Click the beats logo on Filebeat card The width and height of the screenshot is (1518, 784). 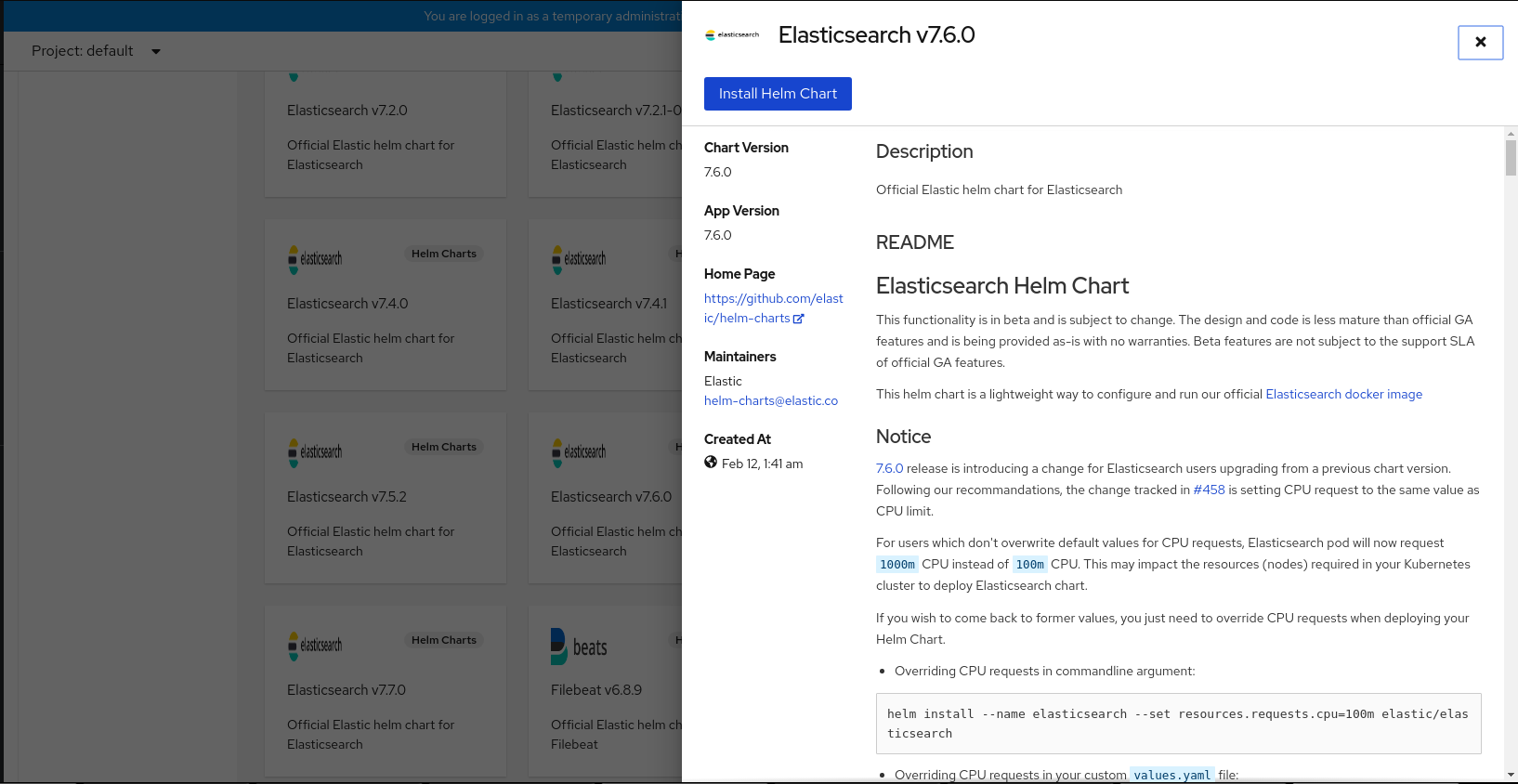579,647
